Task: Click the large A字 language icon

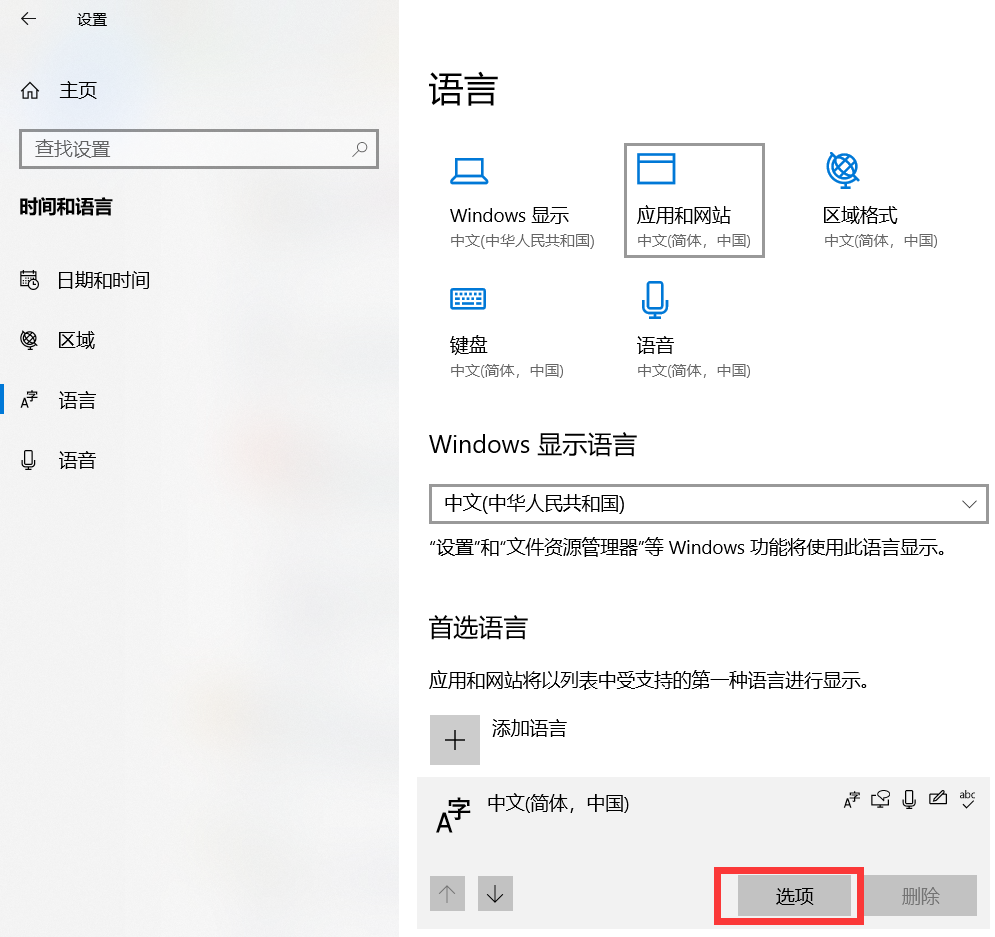Action: 453,816
